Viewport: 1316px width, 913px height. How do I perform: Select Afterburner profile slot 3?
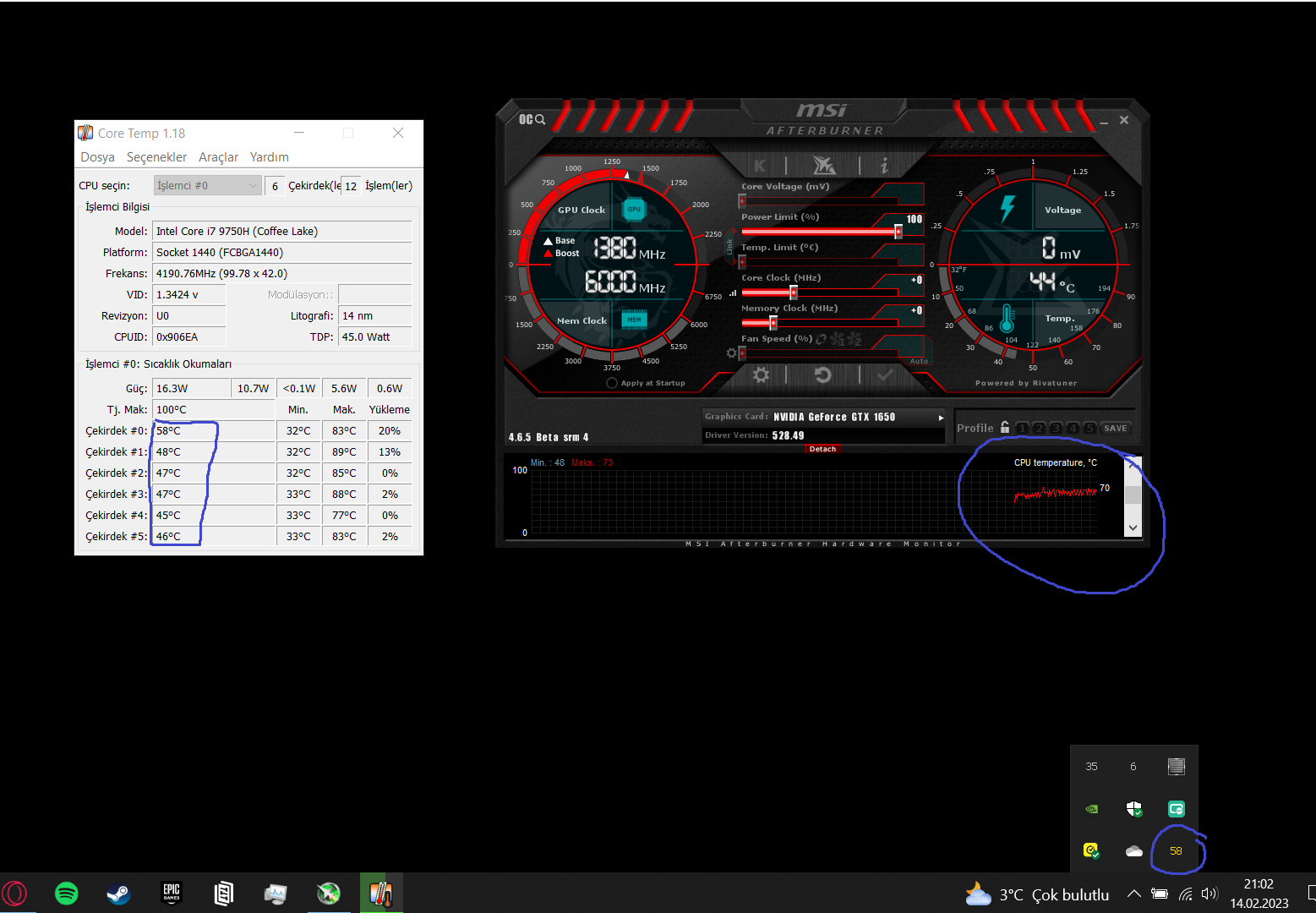click(x=1056, y=428)
